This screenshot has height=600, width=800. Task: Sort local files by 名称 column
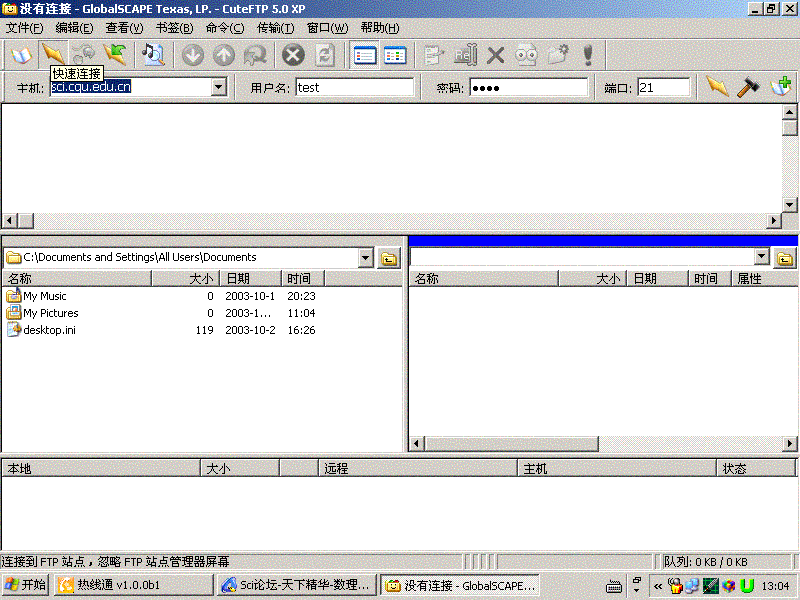77,279
